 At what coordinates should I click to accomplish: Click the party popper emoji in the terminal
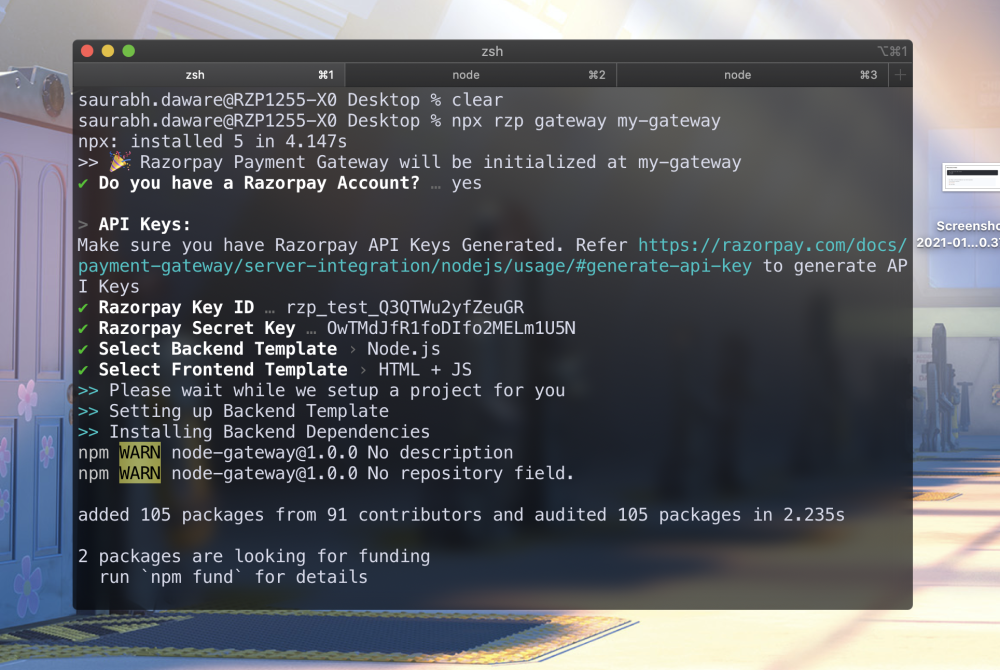(118, 162)
